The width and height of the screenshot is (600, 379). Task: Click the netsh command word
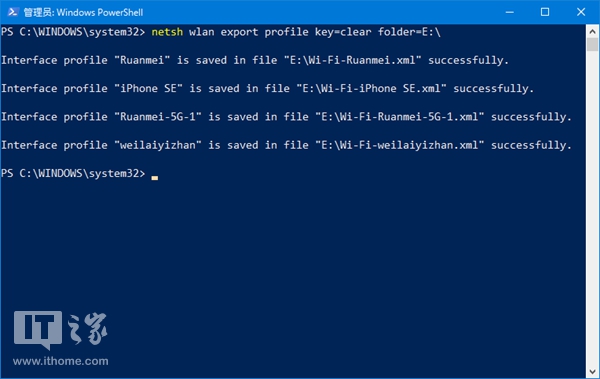[x=167, y=32]
